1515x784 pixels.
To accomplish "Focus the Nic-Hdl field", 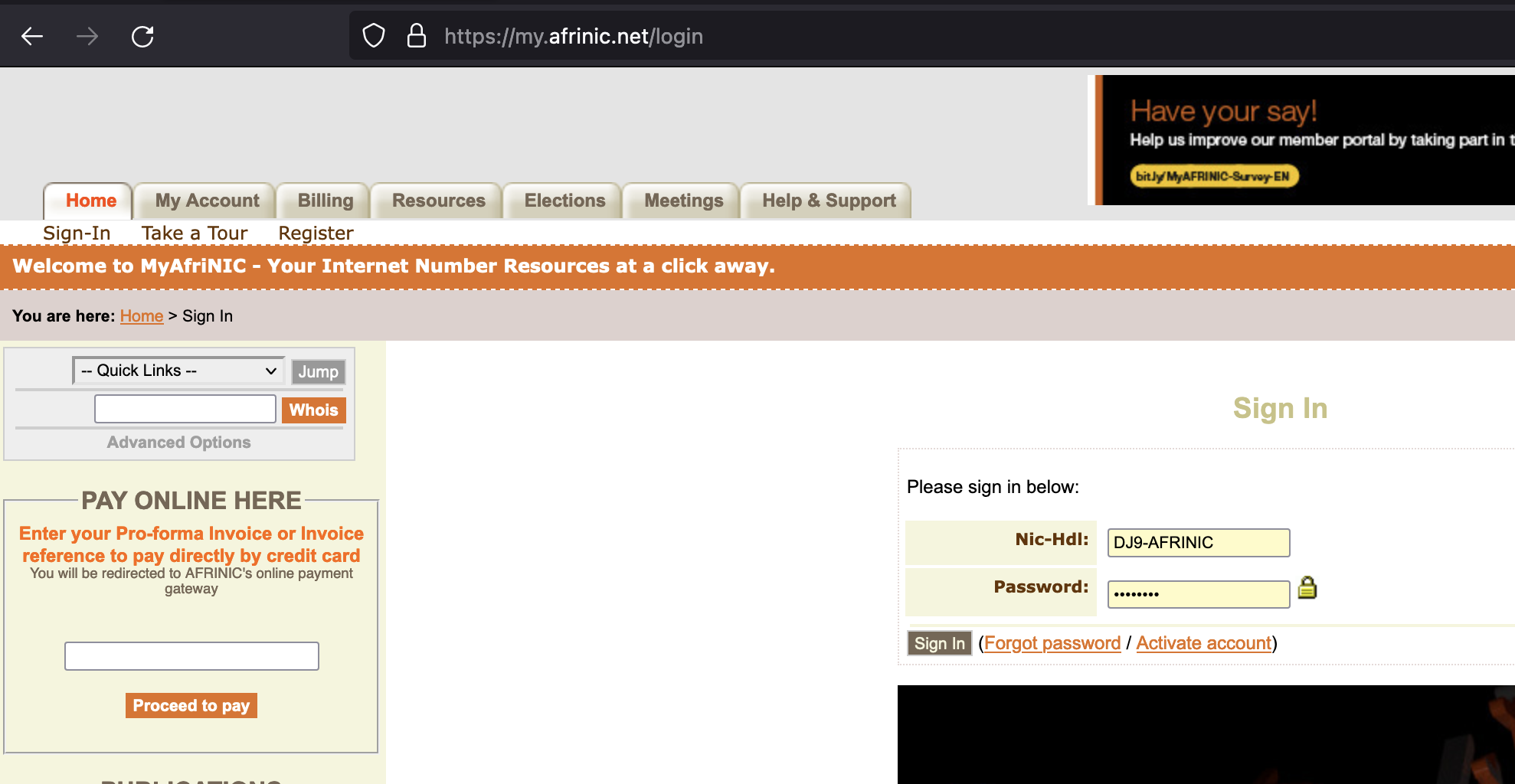I will (1199, 543).
